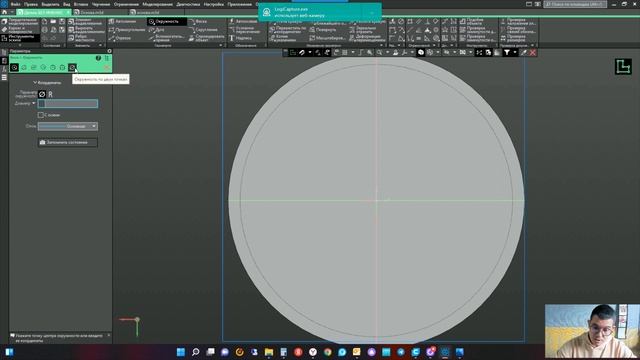
Task: Open dropdown arrow beside home icon
Action: (12, 12)
